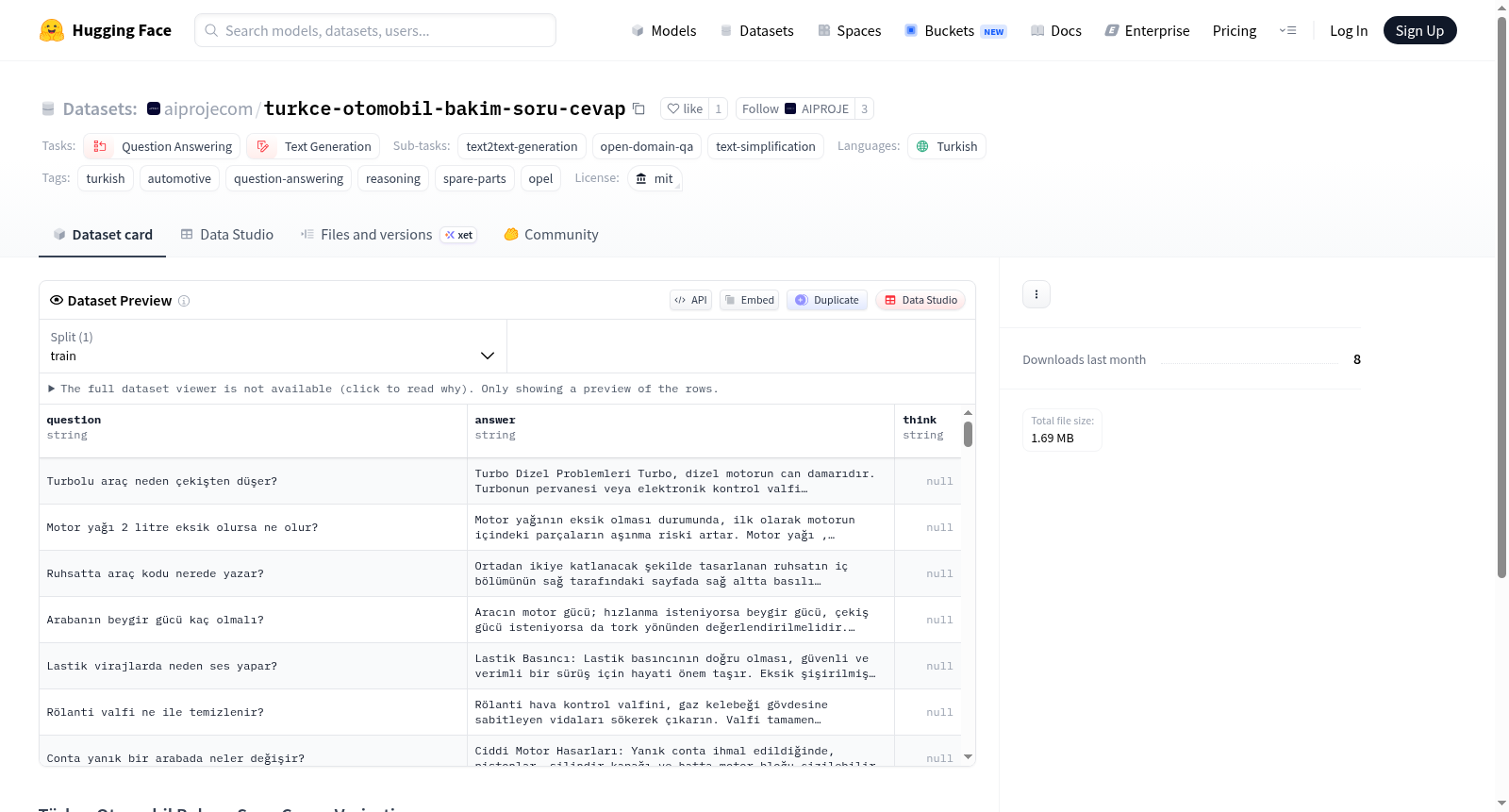The width and height of the screenshot is (1509, 812).
Task: Click the table scrollbar down arrow
Action: (968, 756)
